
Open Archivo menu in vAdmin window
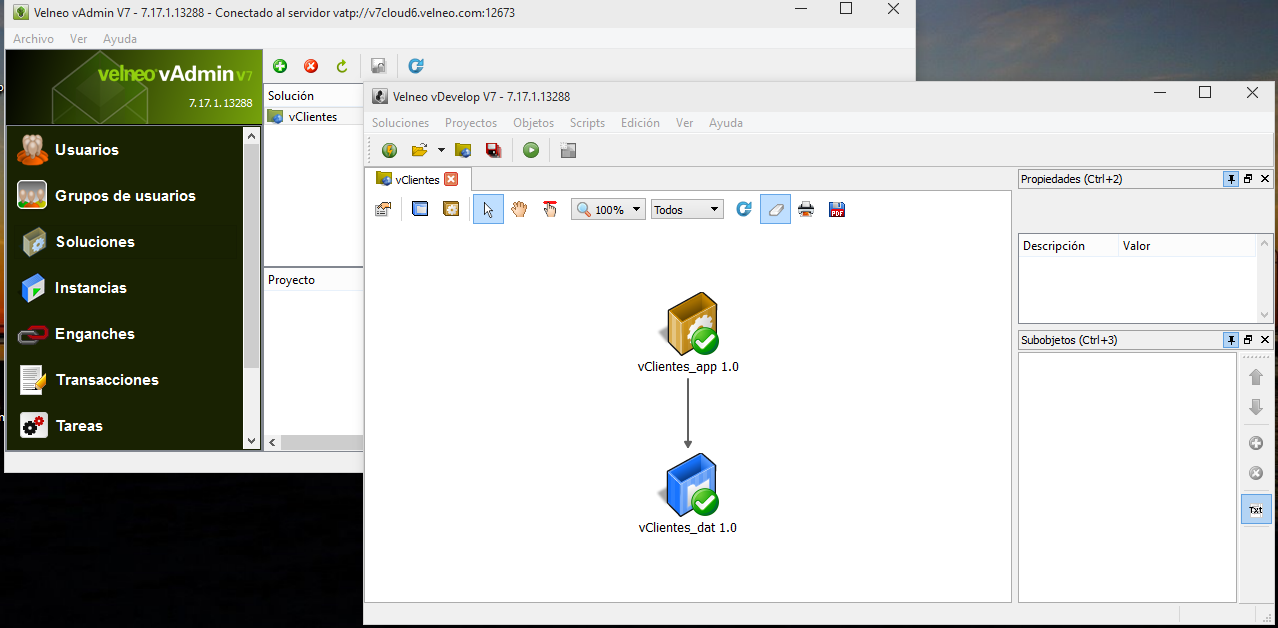tap(33, 39)
